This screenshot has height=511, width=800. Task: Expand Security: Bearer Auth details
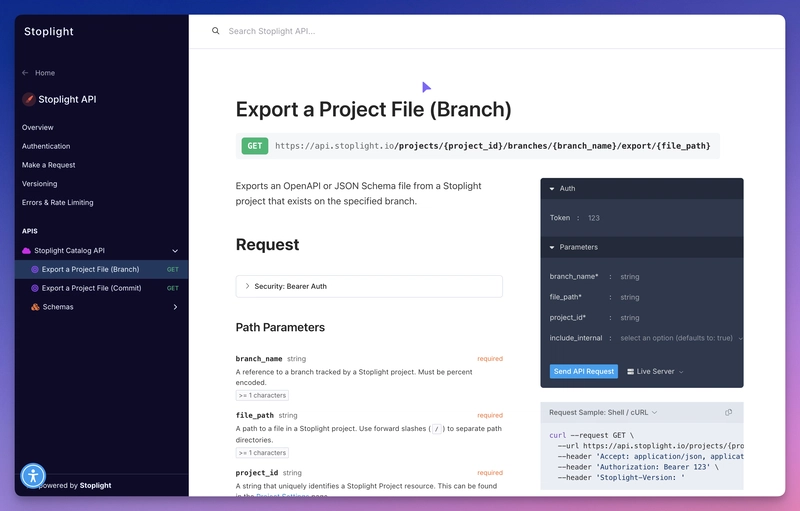pyautogui.click(x=369, y=286)
